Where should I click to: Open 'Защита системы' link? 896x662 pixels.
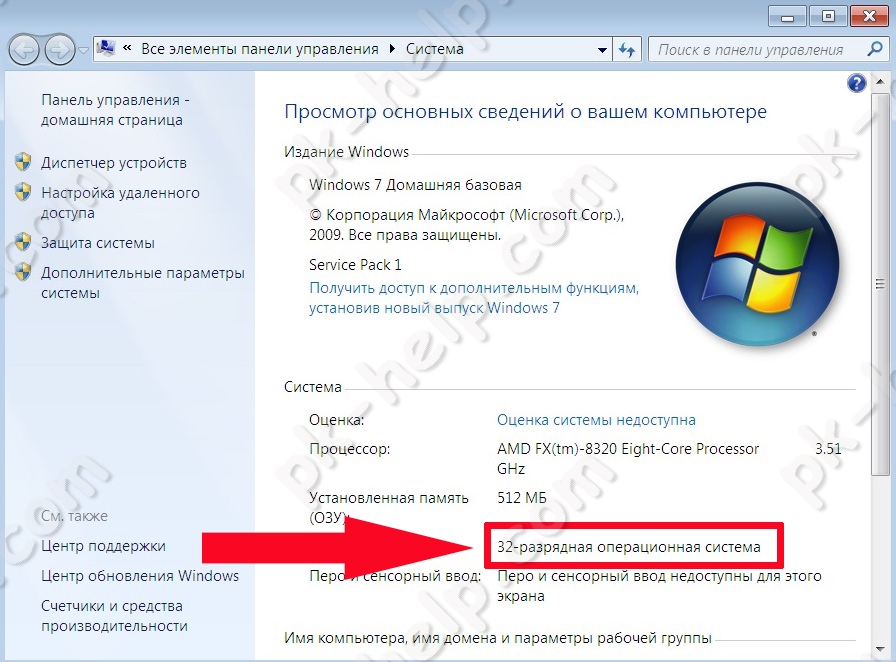click(x=98, y=243)
